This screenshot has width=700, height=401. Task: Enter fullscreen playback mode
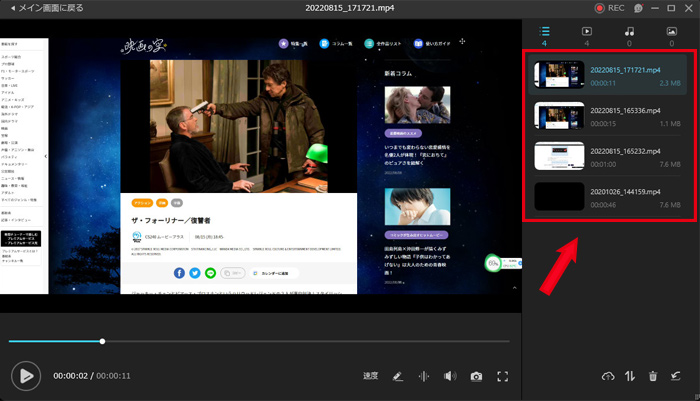click(x=503, y=376)
